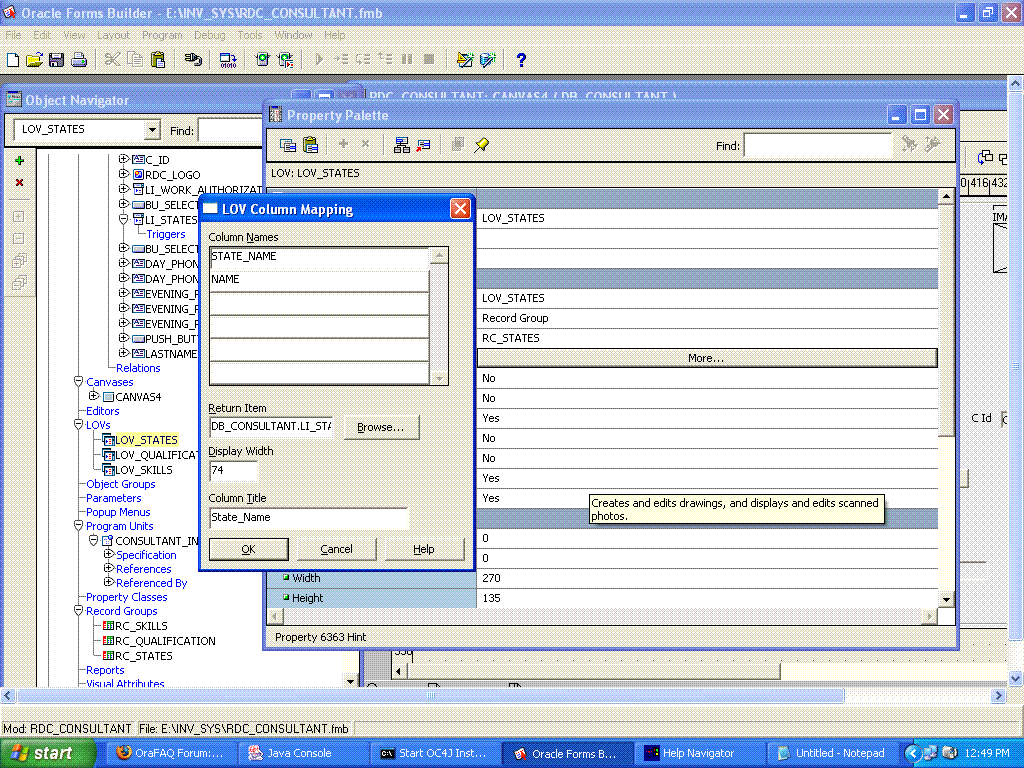
Task: Expand the CANVAS4 node
Action: (x=93, y=396)
